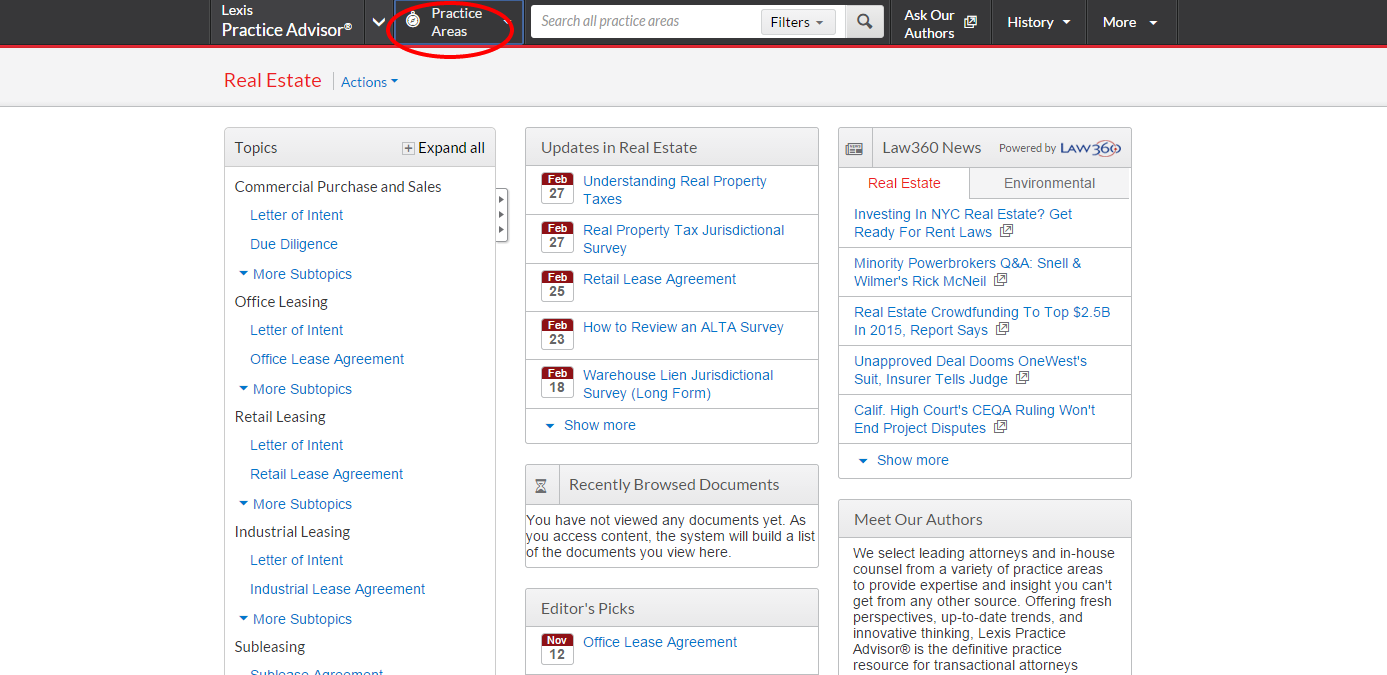Open the Practice Areas compass menu
This screenshot has width=1387, height=675.
[458, 22]
